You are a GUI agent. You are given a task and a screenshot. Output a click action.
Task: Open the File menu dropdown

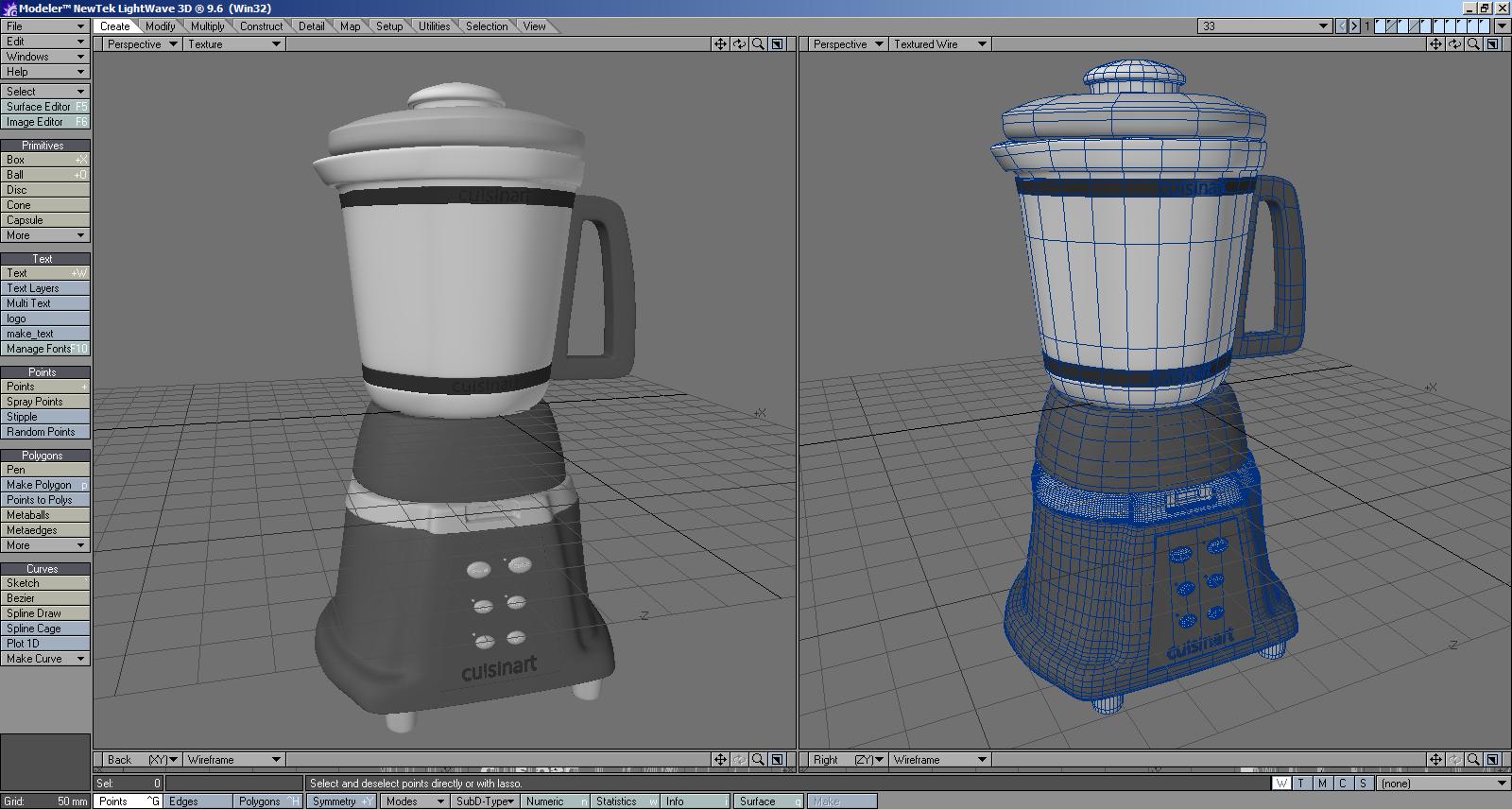coord(45,26)
